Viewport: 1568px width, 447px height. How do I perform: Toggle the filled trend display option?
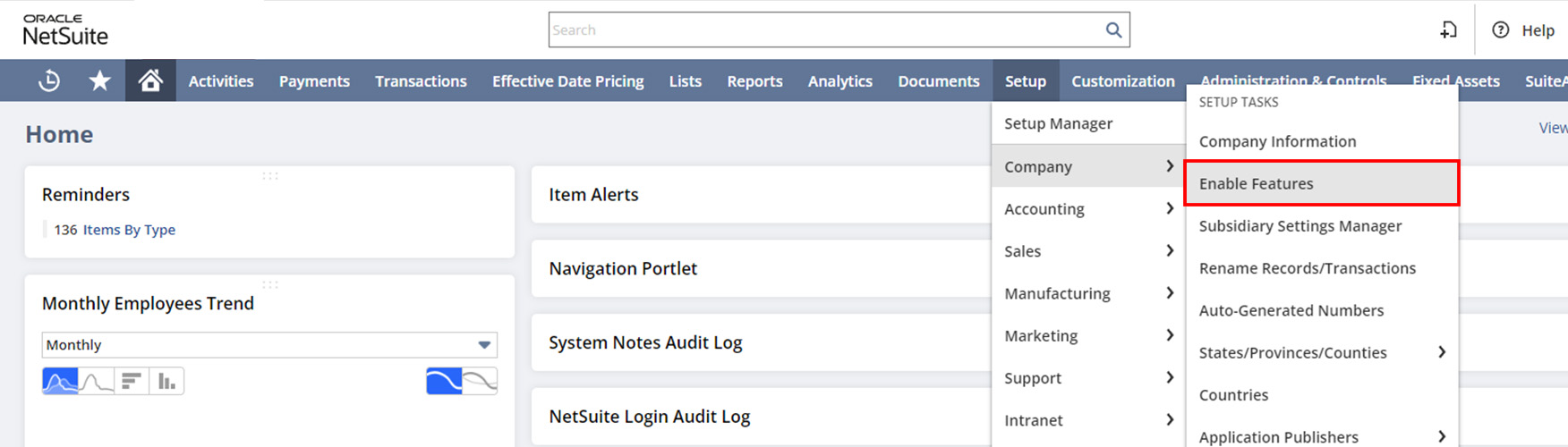[444, 381]
